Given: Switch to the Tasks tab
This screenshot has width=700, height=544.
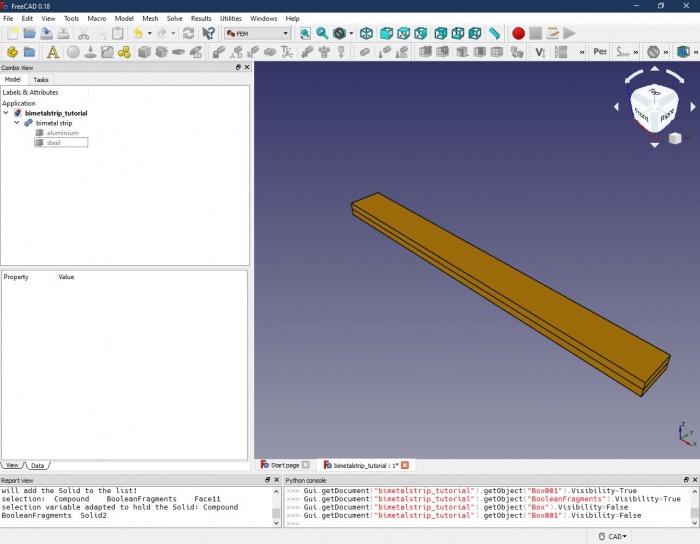Looking at the screenshot, I should pos(41,79).
